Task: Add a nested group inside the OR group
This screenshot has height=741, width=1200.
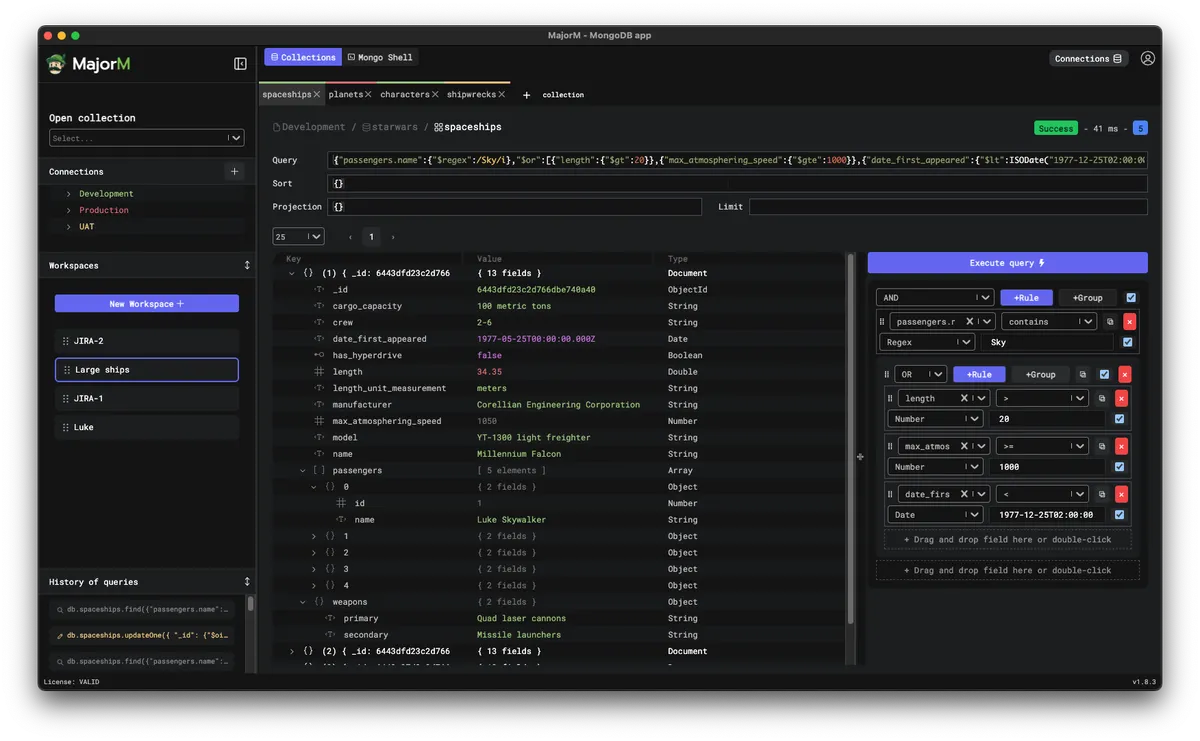Action: point(1040,374)
